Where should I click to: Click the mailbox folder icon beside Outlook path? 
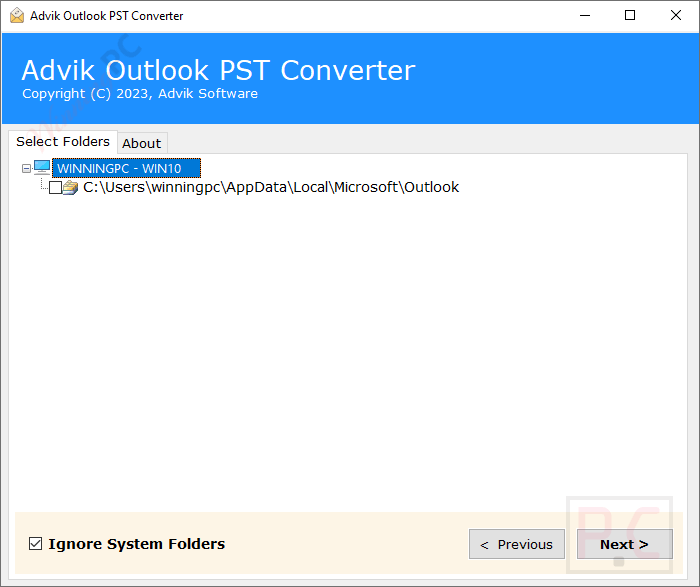pyautogui.click(x=70, y=187)
